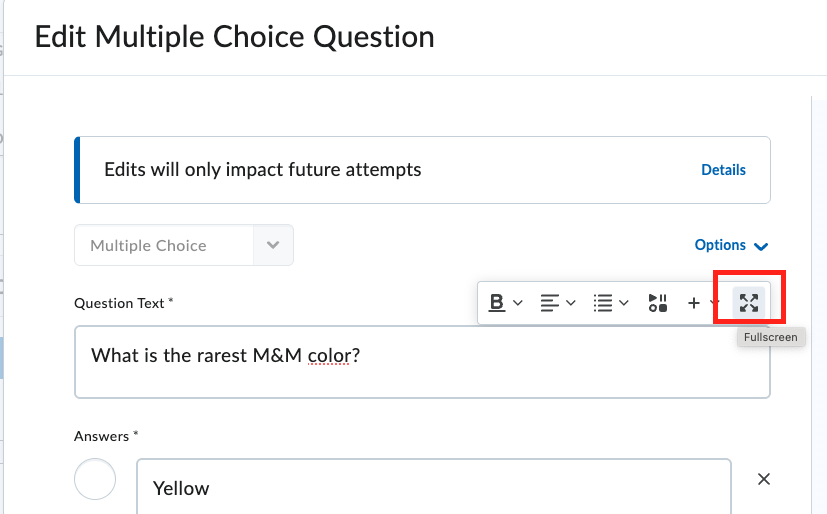Click into the Question Text editor box
827x514 pixels.
pyautogui.click(x=422, y=362)
